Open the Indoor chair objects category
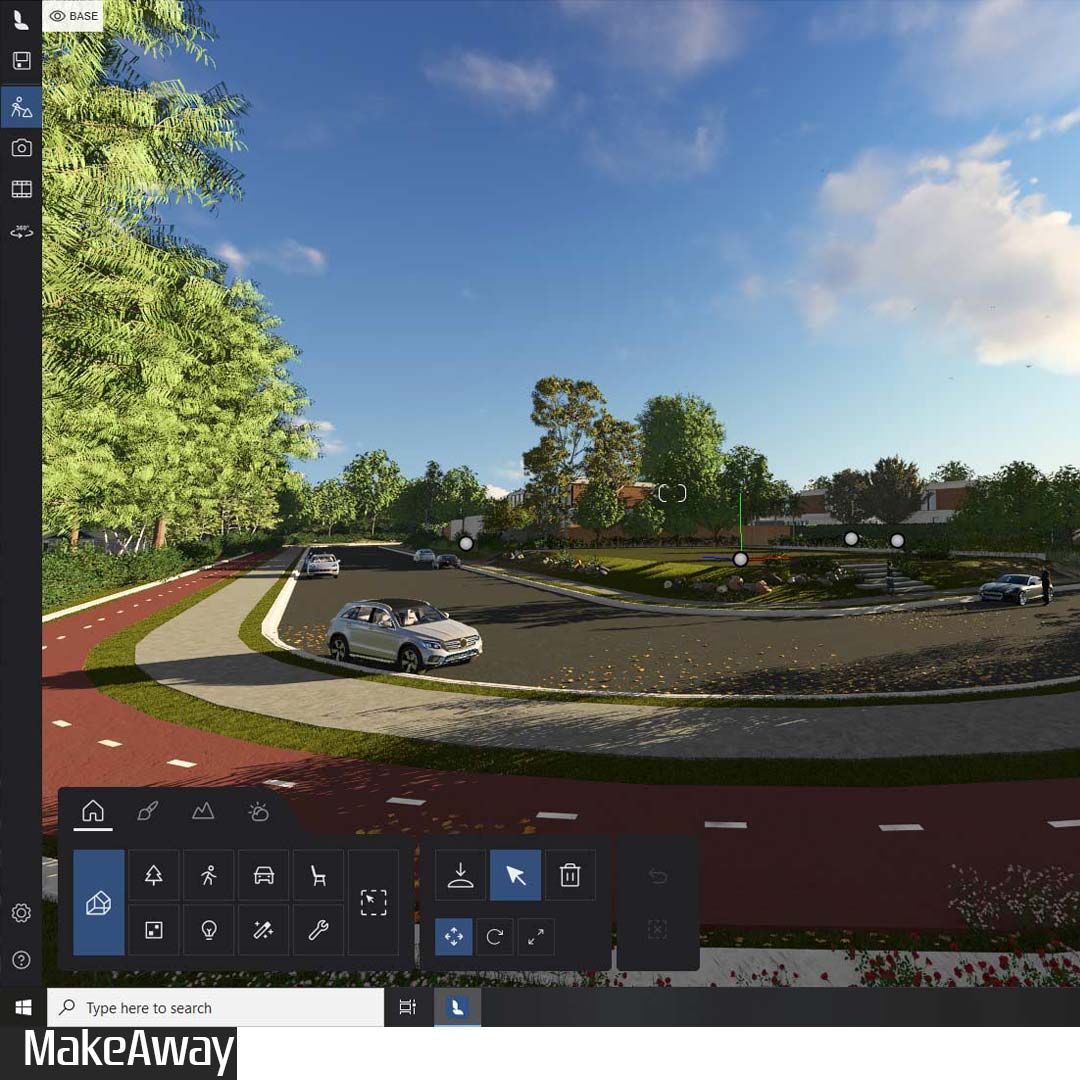 point(318,876)
